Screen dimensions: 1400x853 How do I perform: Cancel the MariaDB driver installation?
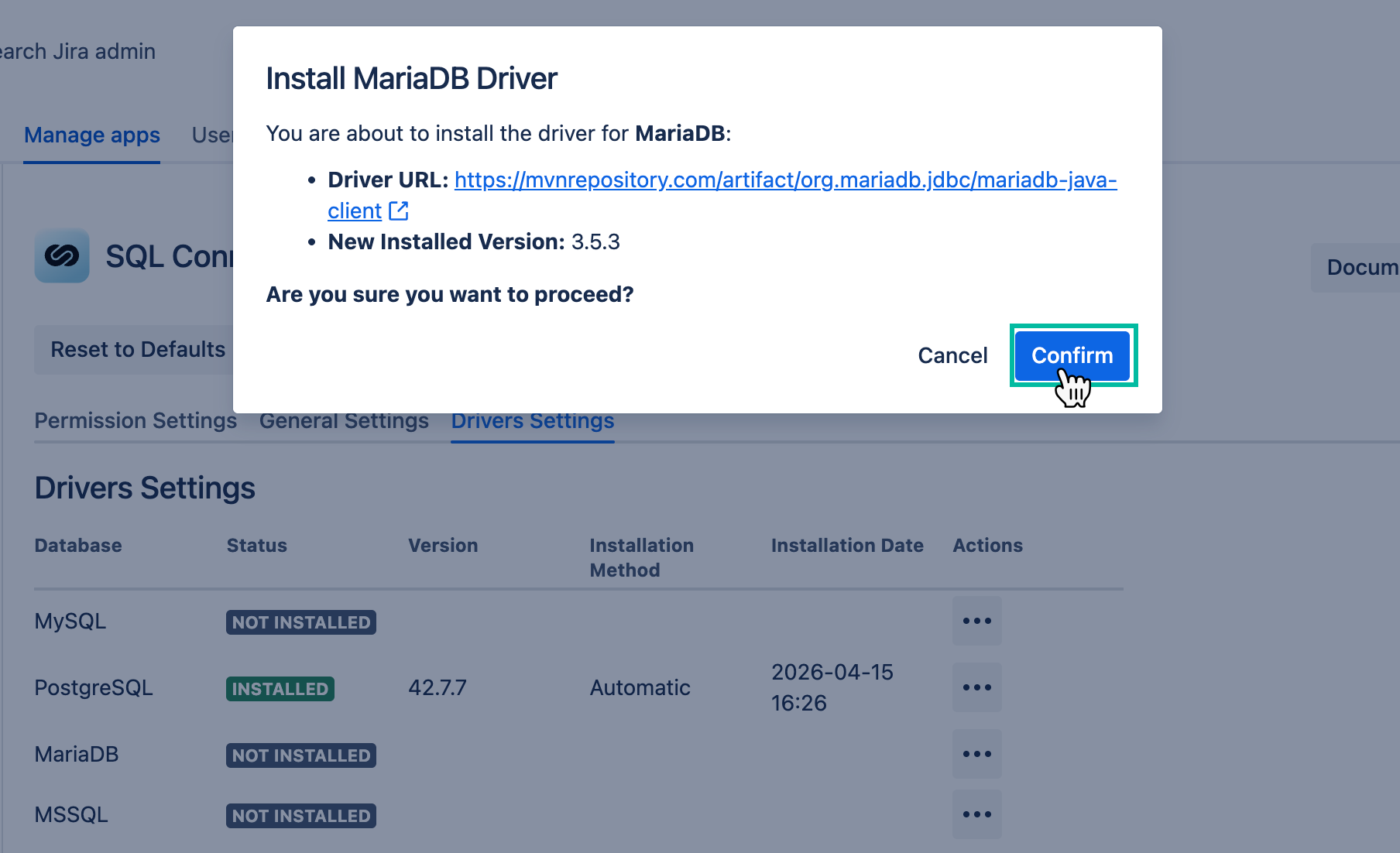pyautogui.click(x=952, y=355)
